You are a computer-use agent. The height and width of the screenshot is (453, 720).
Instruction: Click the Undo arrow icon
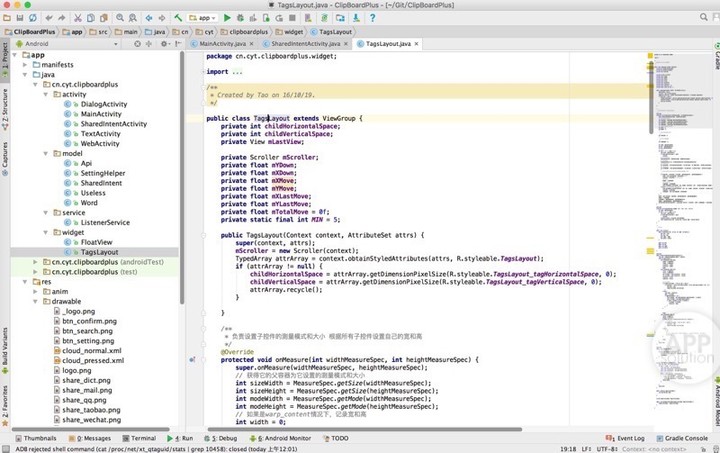[x=49, y=18]
